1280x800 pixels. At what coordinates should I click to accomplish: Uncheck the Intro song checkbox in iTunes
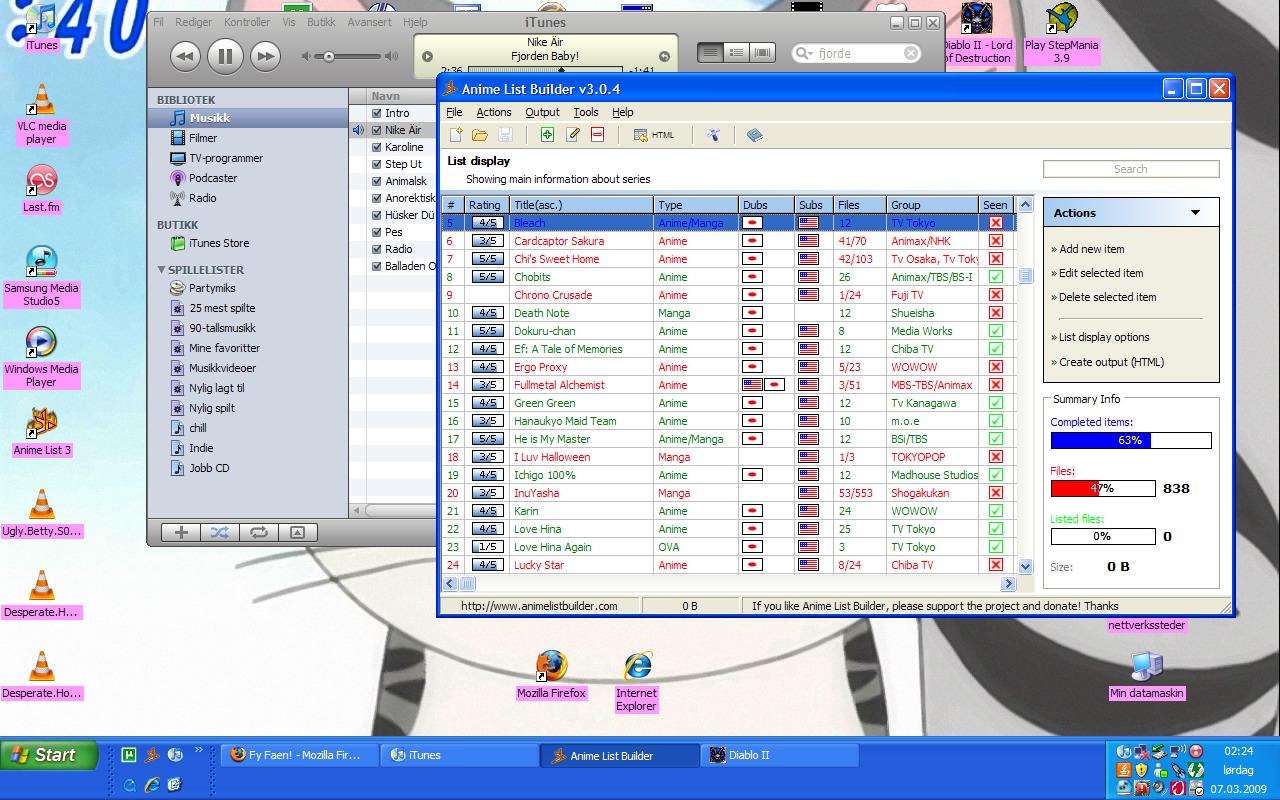[x=377, y=113]
